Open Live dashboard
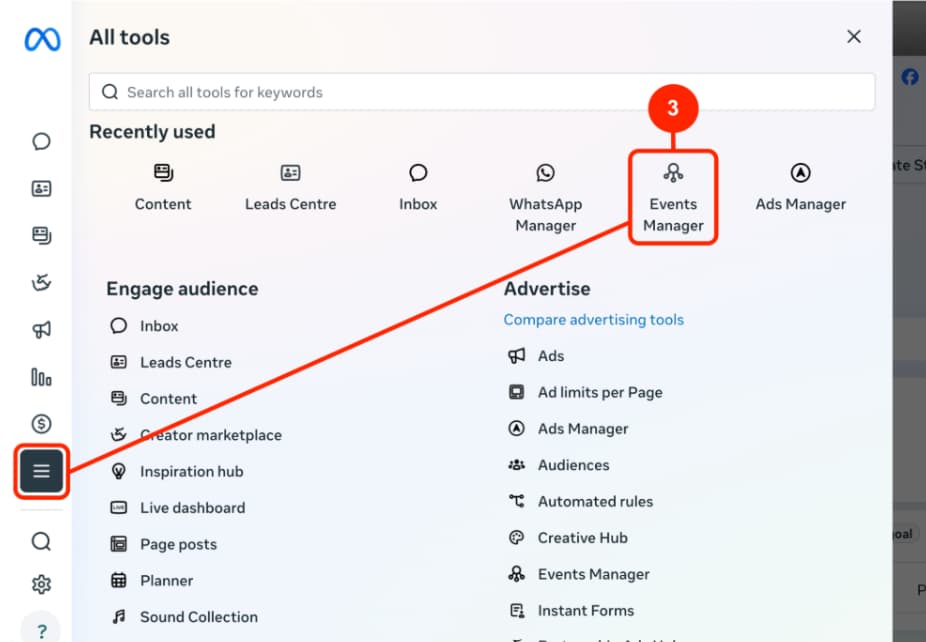The image size is (926, 642). (x=177, y=508)
